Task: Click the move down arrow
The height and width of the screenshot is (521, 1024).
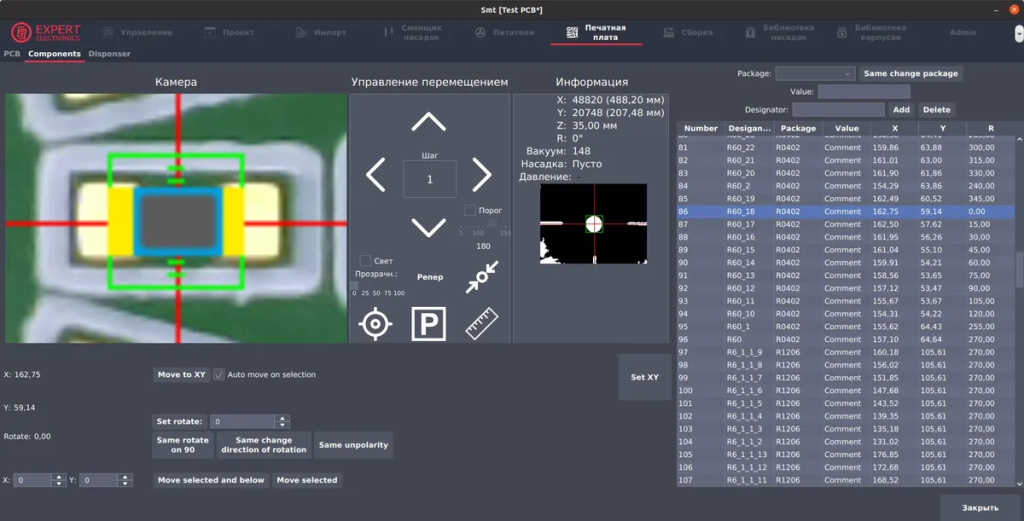Action: 429,228
